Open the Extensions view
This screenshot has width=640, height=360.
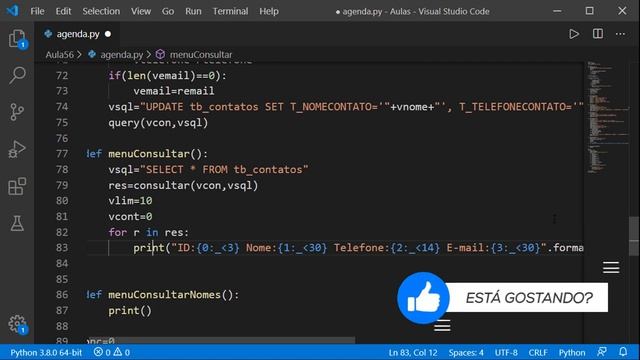coord(17,186)
